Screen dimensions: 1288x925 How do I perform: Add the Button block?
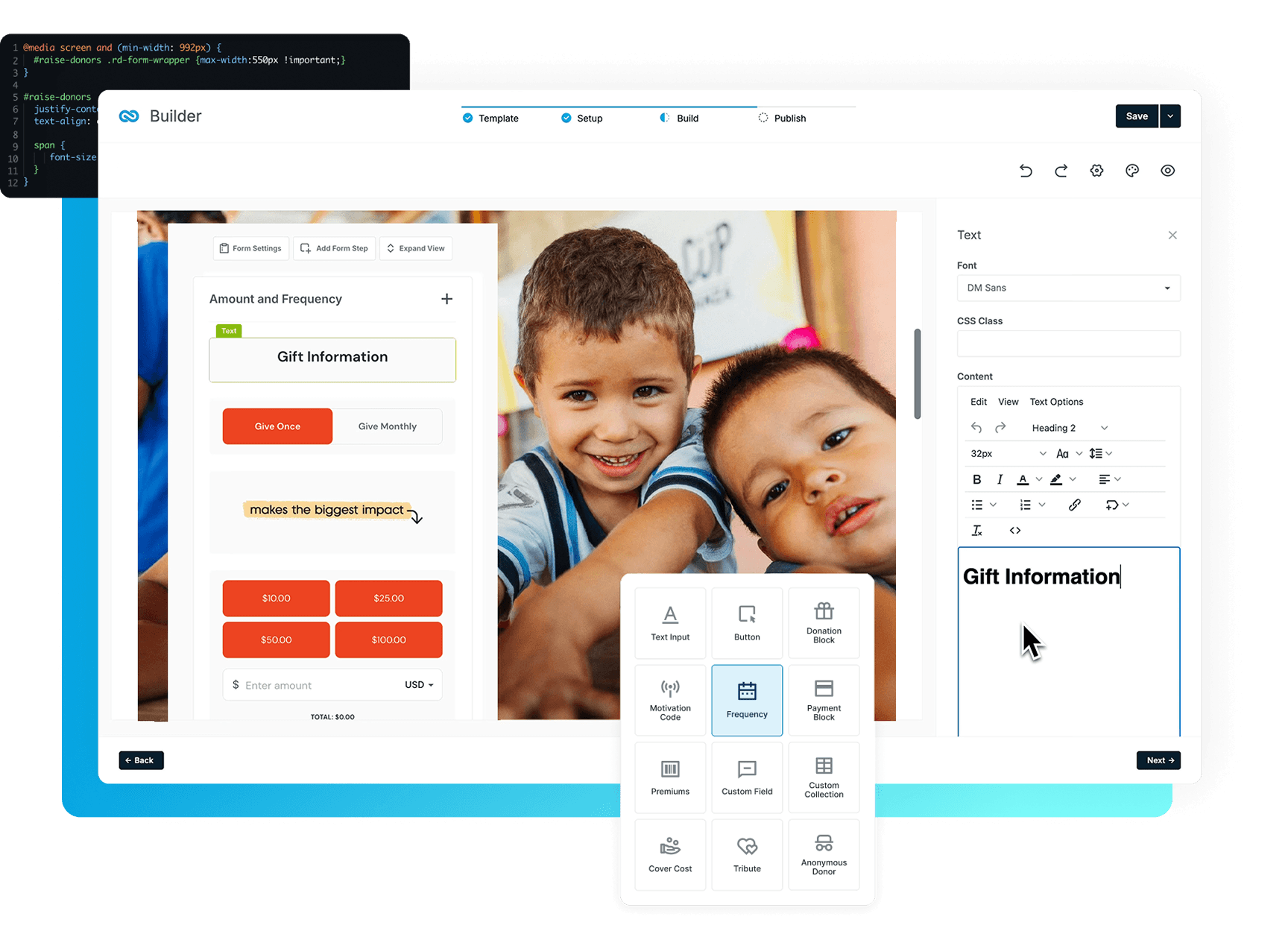(x=747, y=623)
